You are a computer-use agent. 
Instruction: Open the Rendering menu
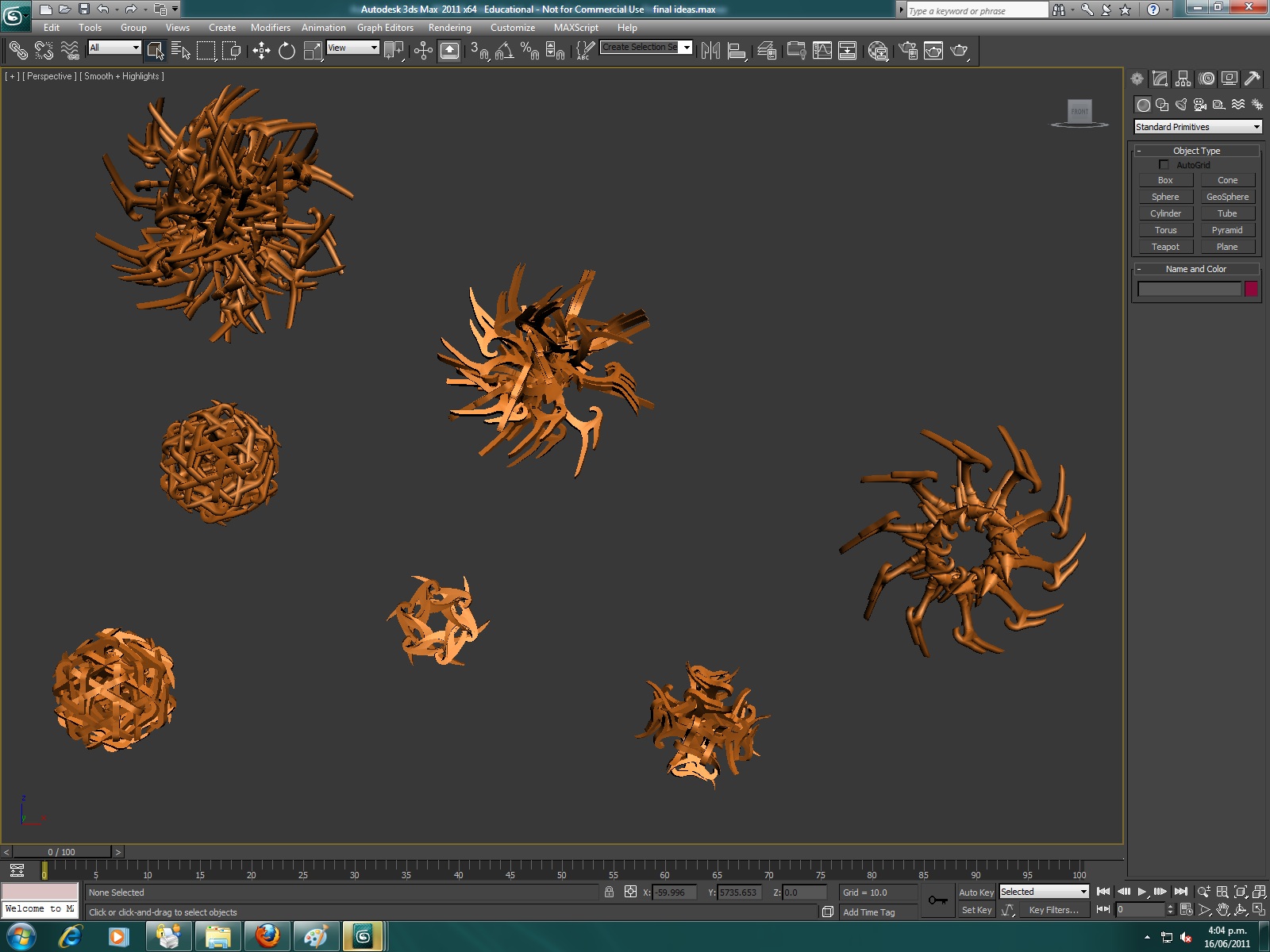tap(449, 28)
